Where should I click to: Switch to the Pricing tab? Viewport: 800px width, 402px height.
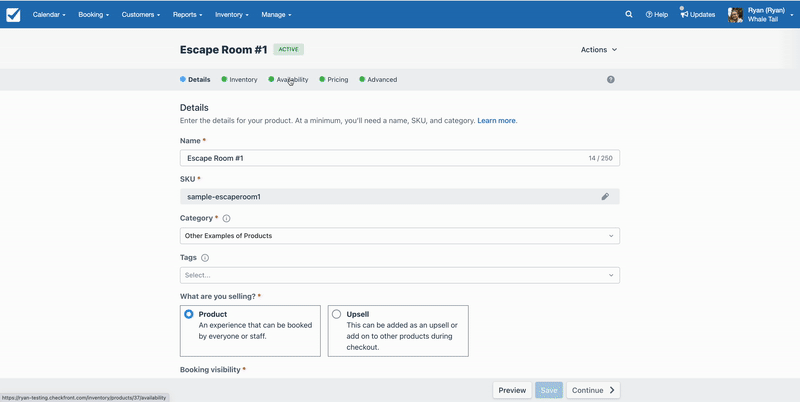point(334,80)
